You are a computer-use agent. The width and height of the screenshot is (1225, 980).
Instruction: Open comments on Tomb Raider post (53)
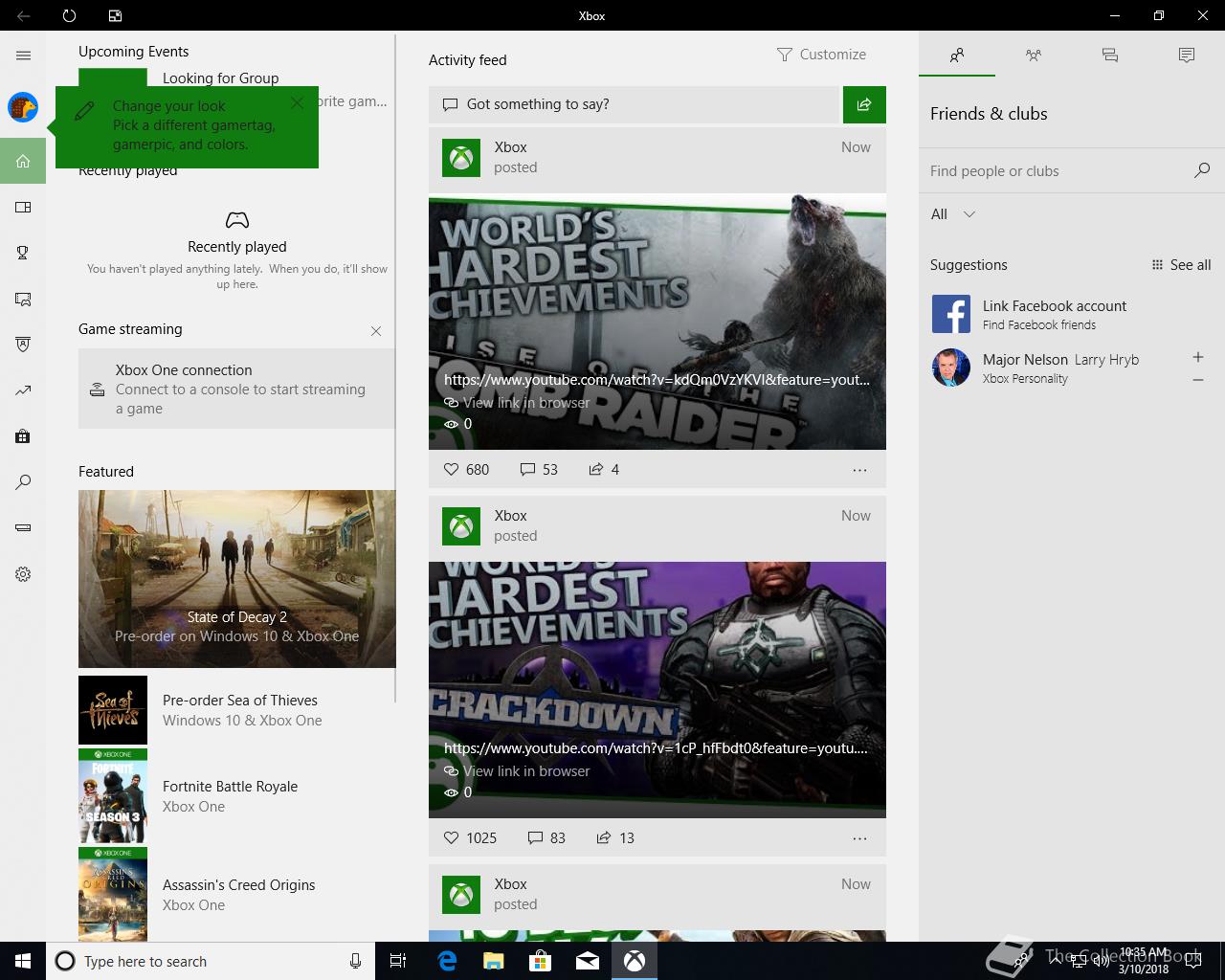tap(539, 469)
